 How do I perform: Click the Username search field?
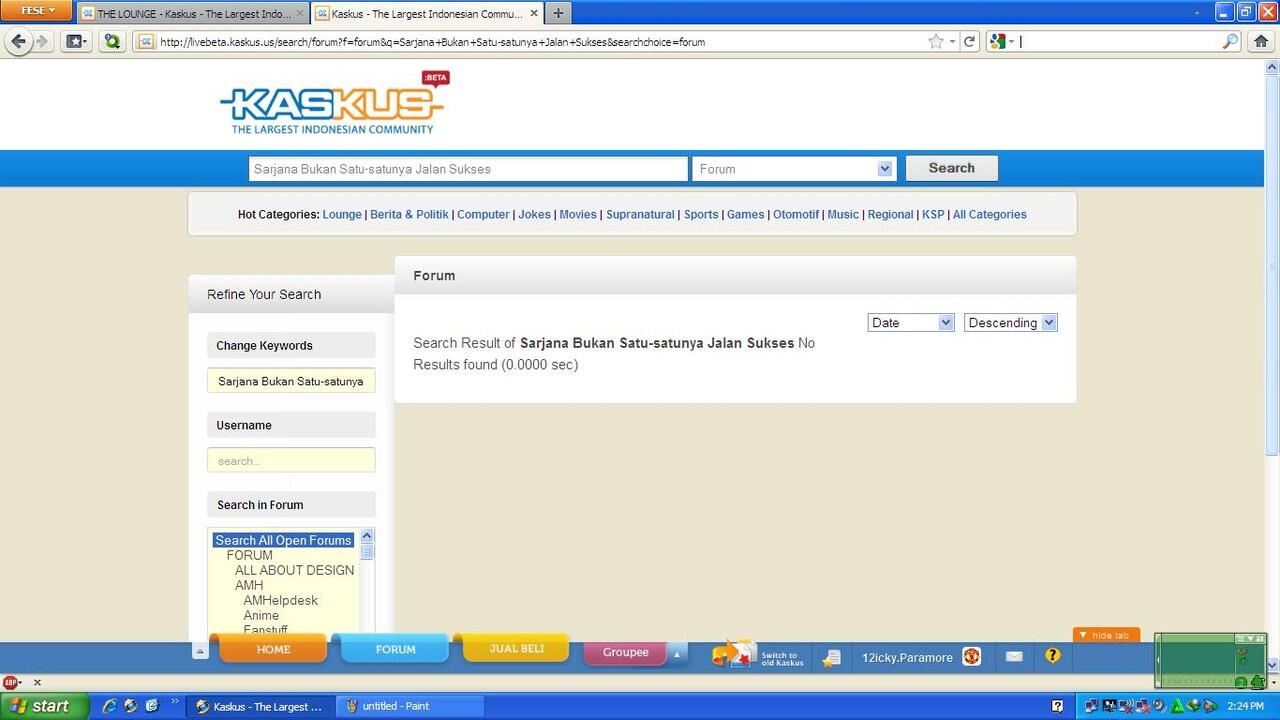[291, 460]
